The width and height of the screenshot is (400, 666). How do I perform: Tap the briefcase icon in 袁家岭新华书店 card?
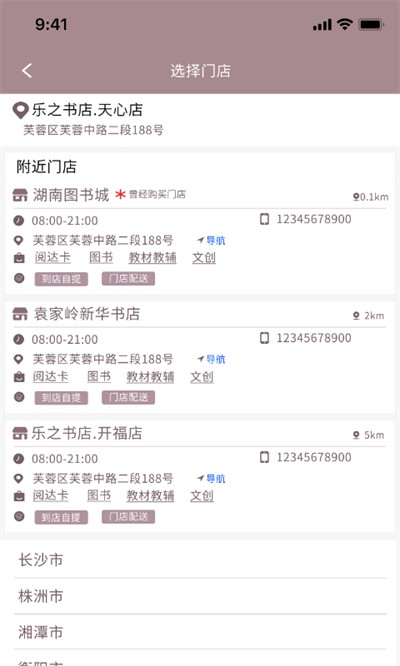tap(19, 377)
